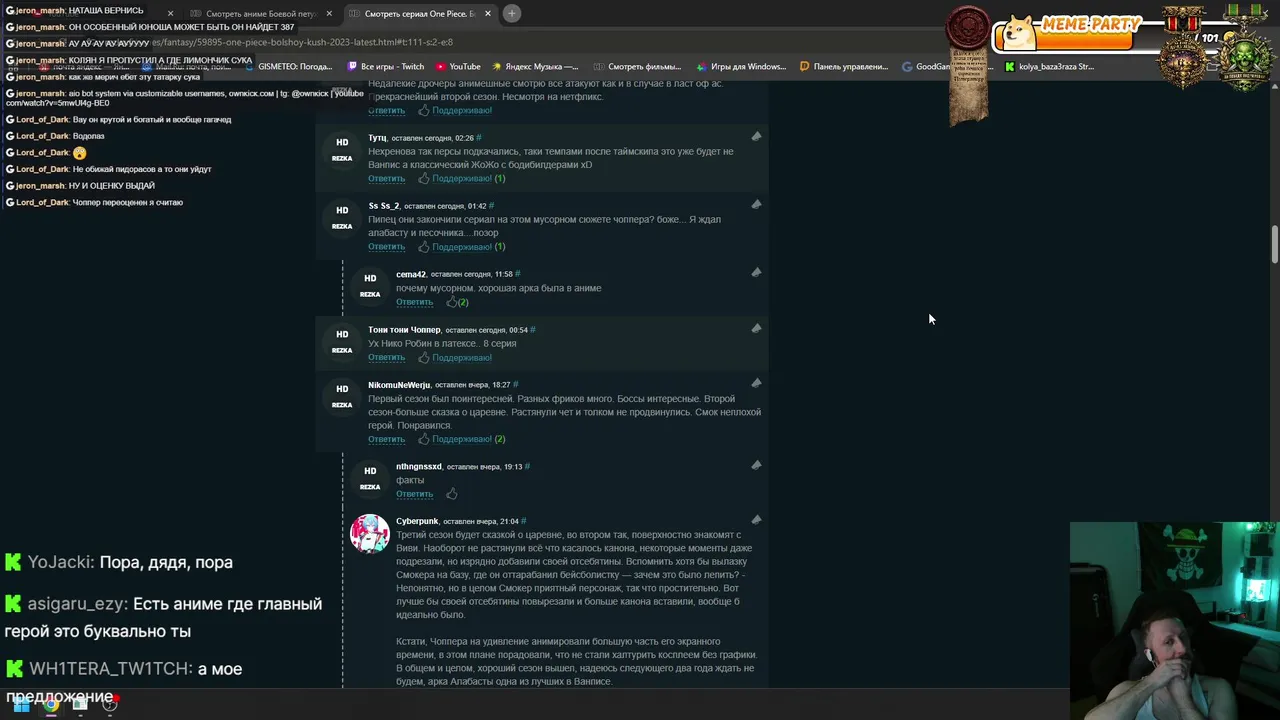Click the YouTube bookmark icon
The height and width of the screenshot is (720, 1280).
[441, 67]
